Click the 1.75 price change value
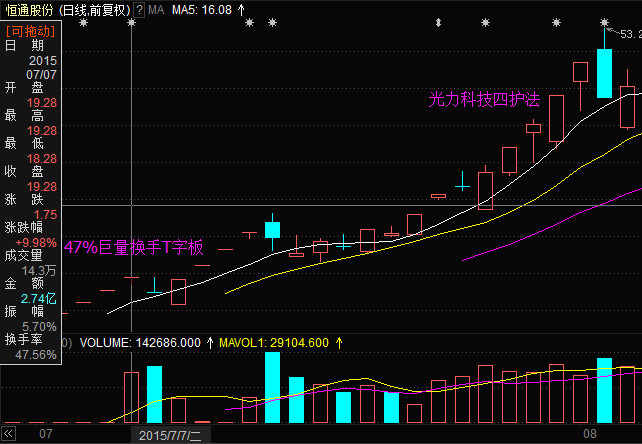This screenshot has height=444, width=642. click(x=45, y=215)
